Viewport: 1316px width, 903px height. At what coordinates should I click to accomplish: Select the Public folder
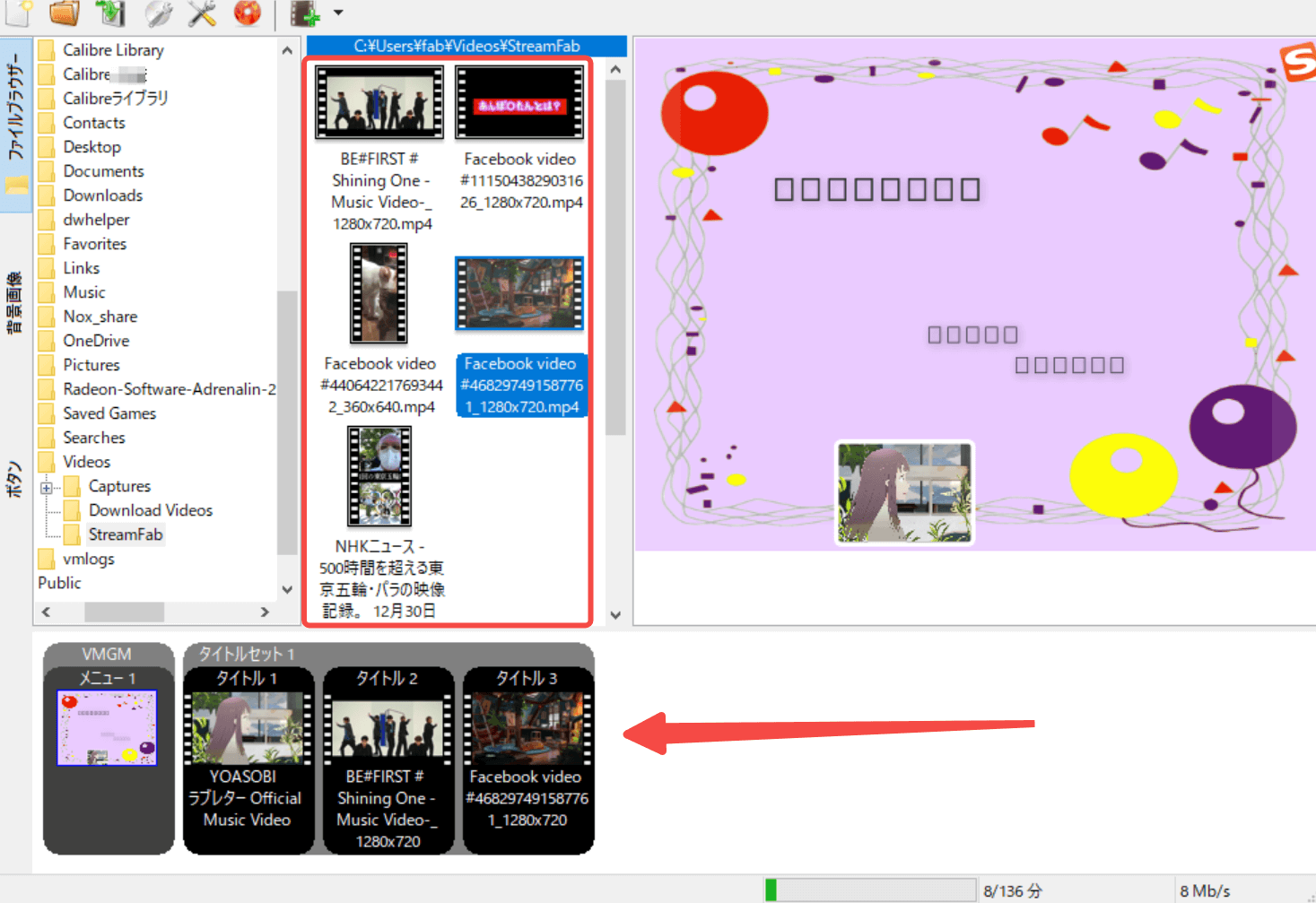[x=59, y=583]
